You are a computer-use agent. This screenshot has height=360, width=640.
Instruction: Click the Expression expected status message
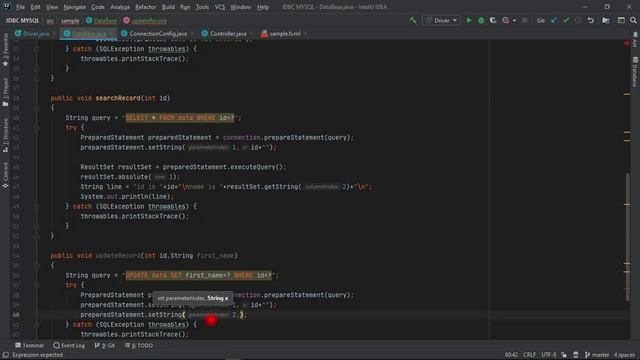[x=38, y=355]
